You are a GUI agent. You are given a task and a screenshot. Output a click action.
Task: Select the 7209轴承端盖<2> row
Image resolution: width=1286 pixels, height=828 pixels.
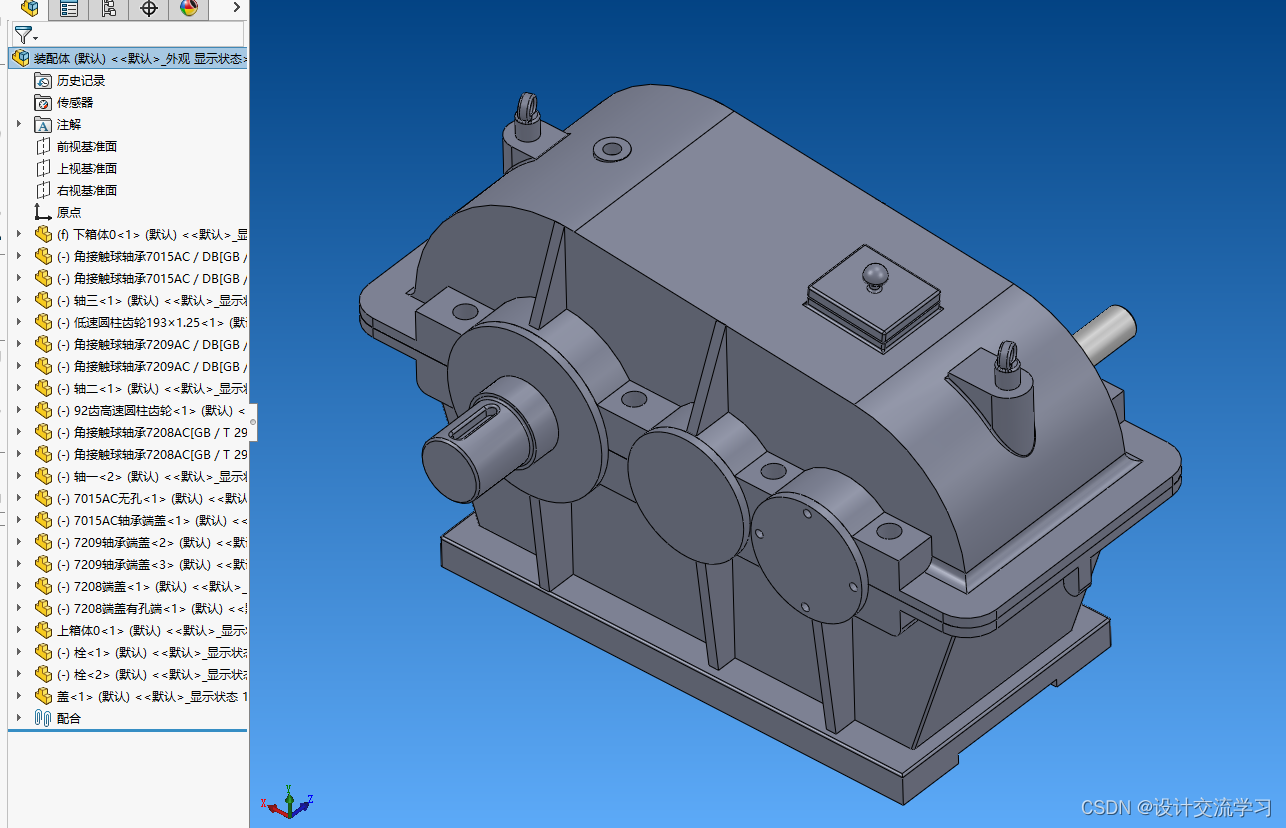[x=128, y=542]
